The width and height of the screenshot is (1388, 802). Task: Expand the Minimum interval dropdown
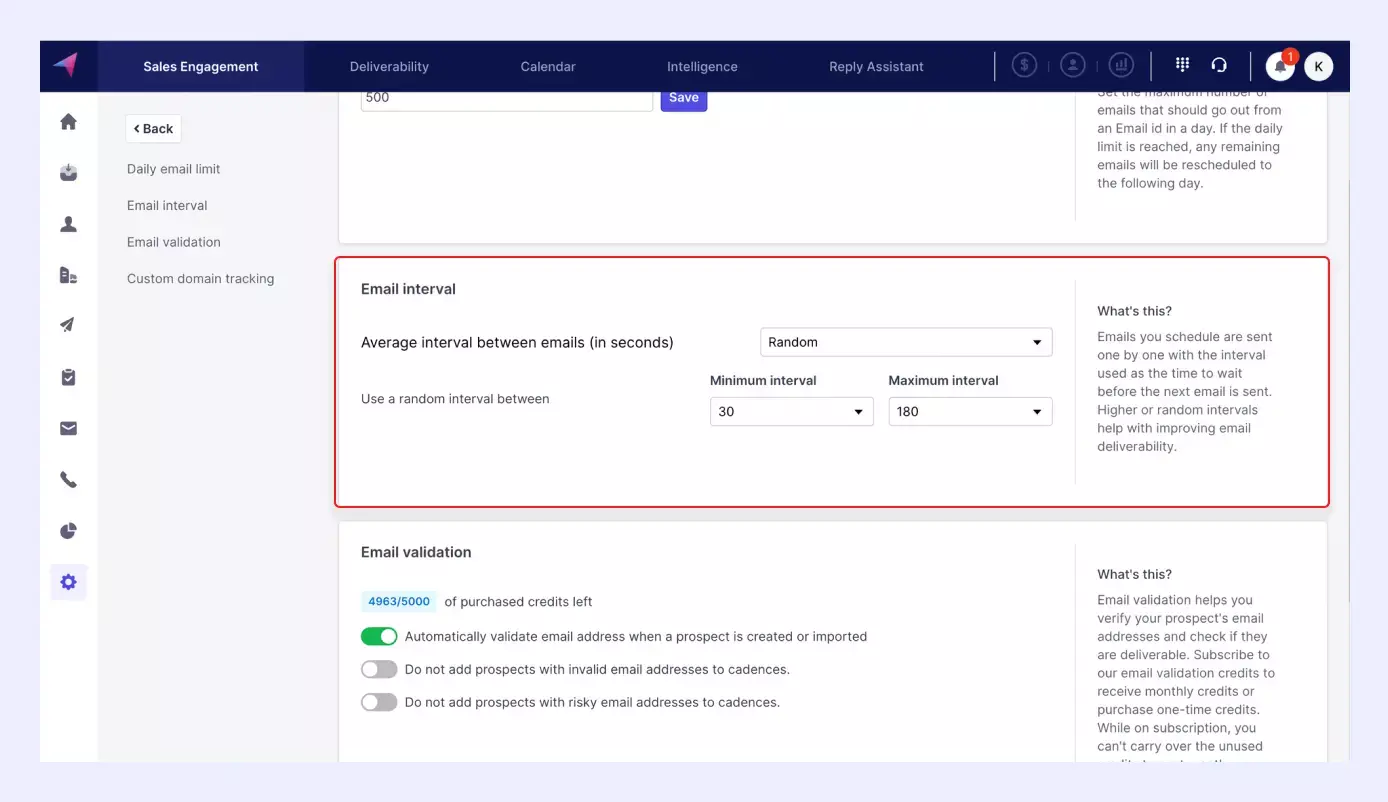click(x=791, y=411)
